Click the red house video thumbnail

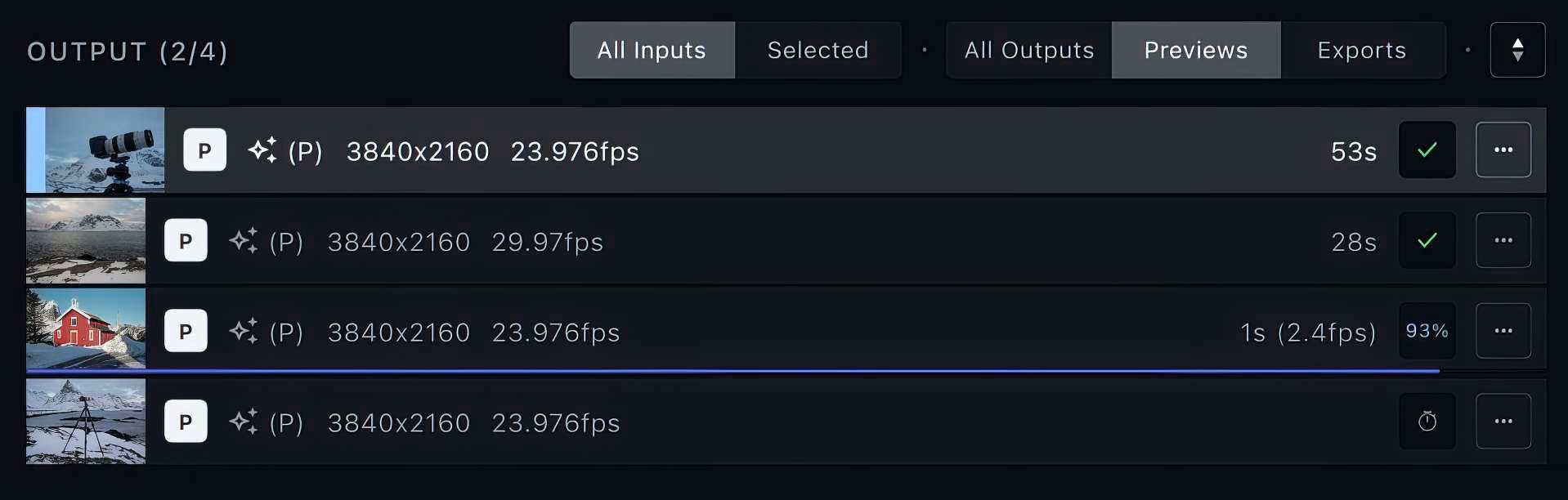(x=85, y=331)
